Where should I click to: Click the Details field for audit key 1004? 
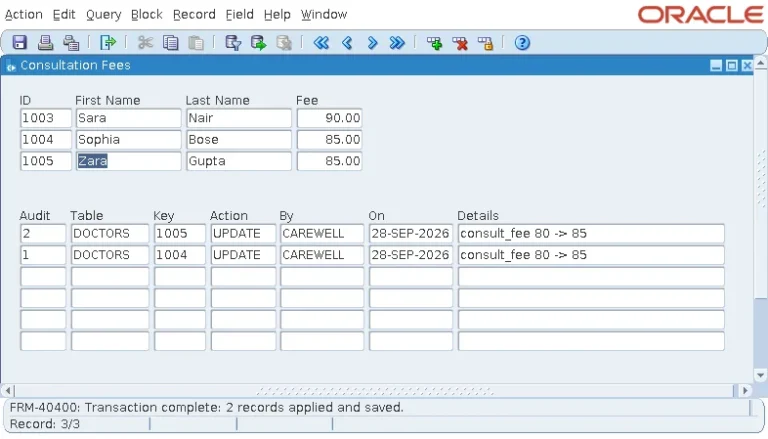pyautogui.click(x=591, y=255)
